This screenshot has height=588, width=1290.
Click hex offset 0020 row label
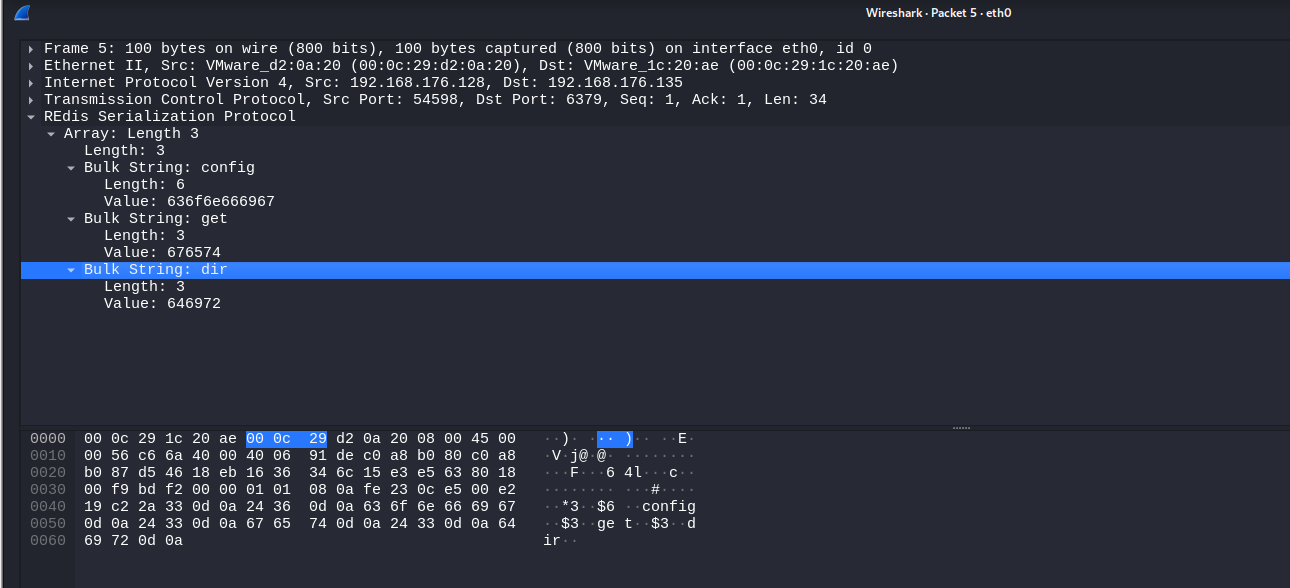(x=48, y=473)
